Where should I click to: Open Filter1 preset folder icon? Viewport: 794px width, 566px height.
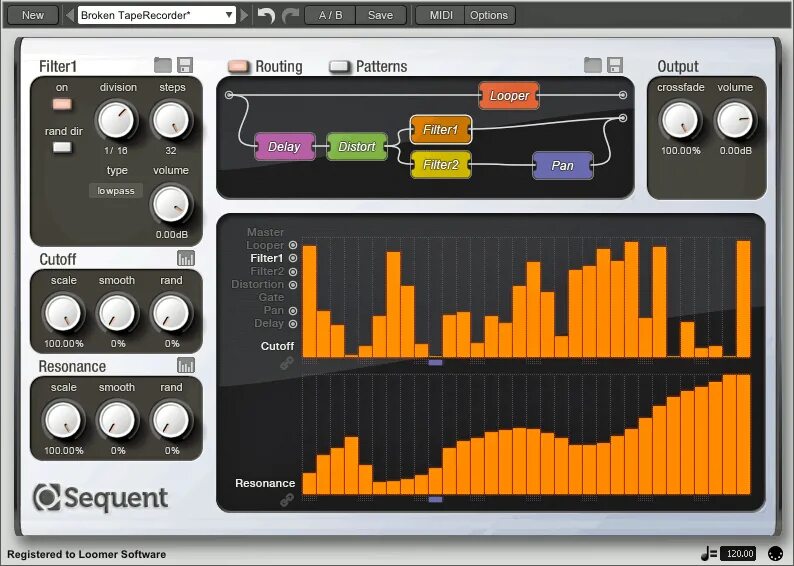[x=163, y=65]
